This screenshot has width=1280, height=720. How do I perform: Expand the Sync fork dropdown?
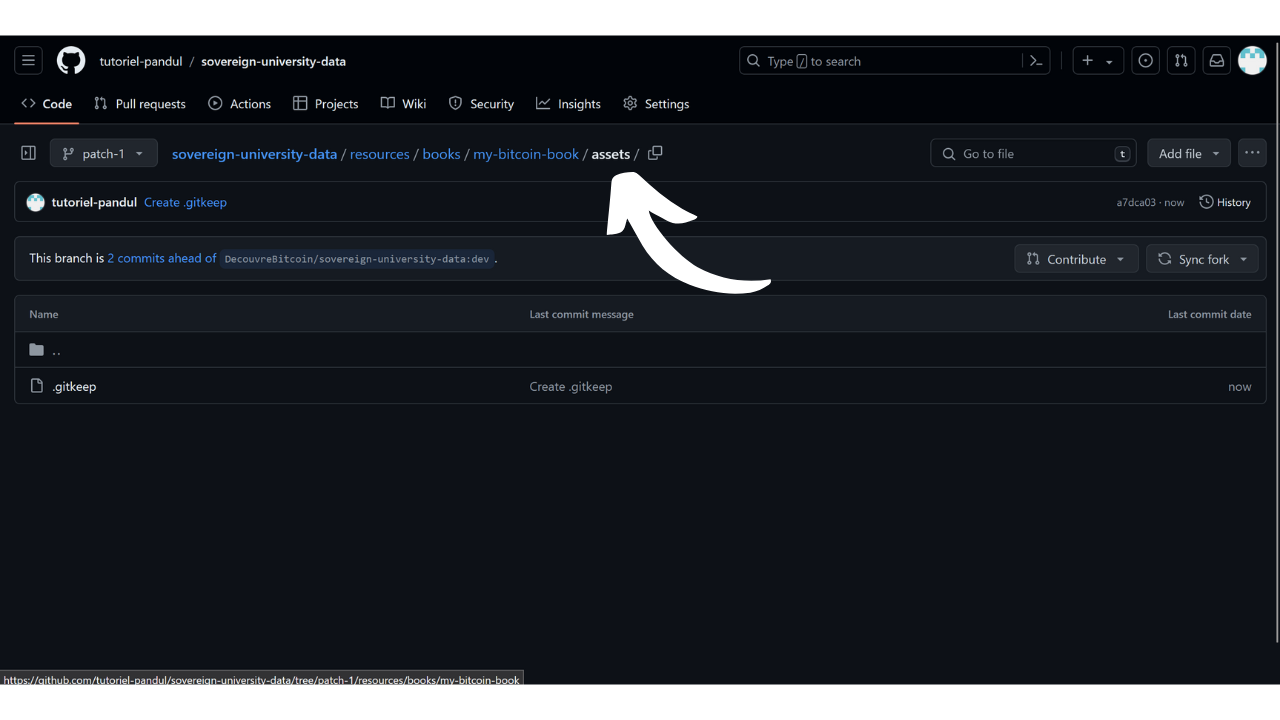1204,259
